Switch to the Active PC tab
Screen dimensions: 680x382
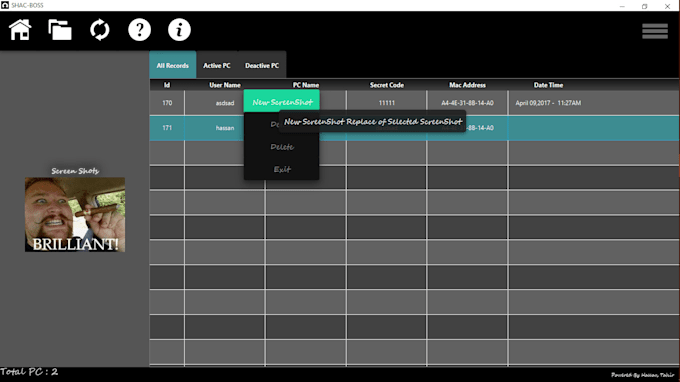[x=217, y=65]
